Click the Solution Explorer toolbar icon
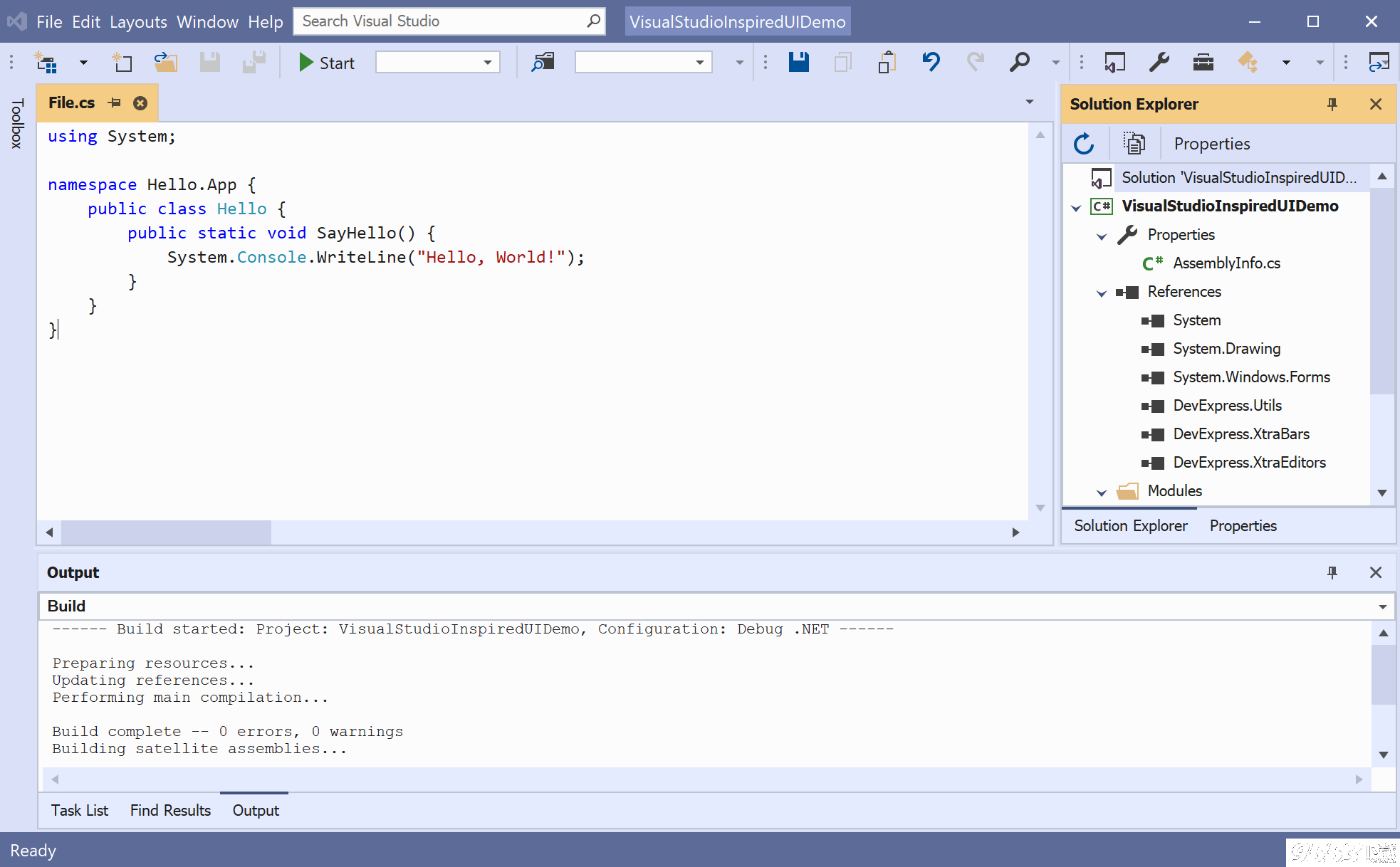This screenshot has width=1400, height=867. [x=1115, y=63]
